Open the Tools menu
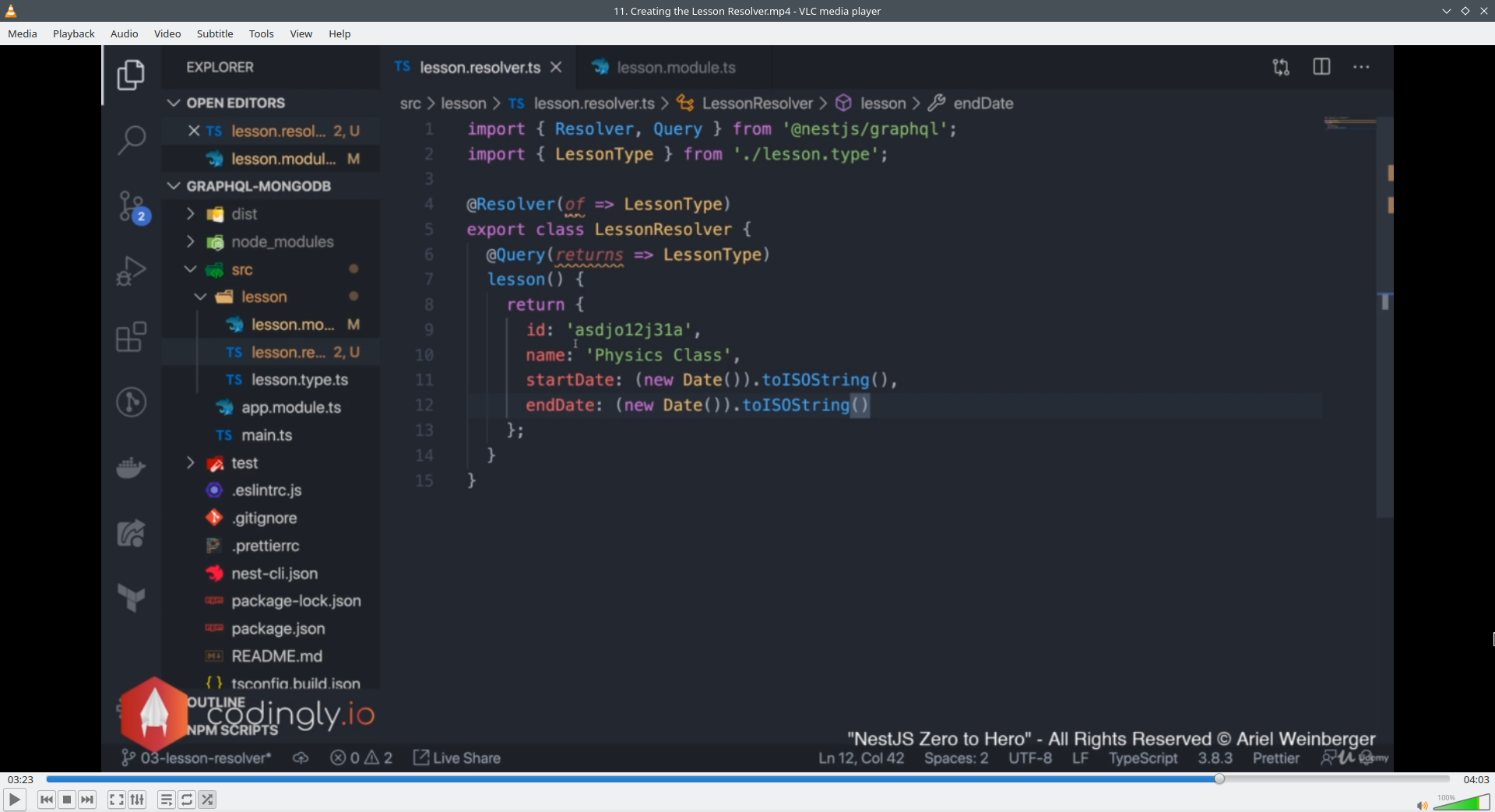Screen dimensions: 1495x812 tap(262, 33)
